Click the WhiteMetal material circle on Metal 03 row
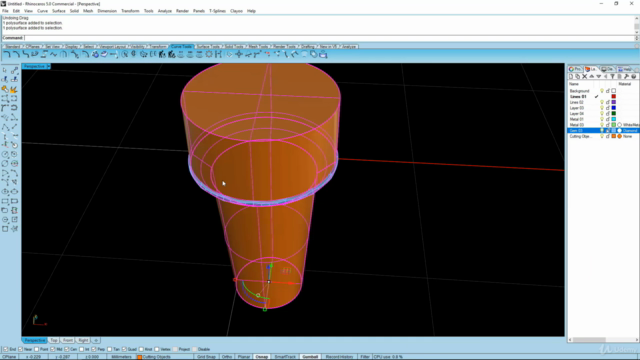The image size is (640, 360). click(620, 125)
